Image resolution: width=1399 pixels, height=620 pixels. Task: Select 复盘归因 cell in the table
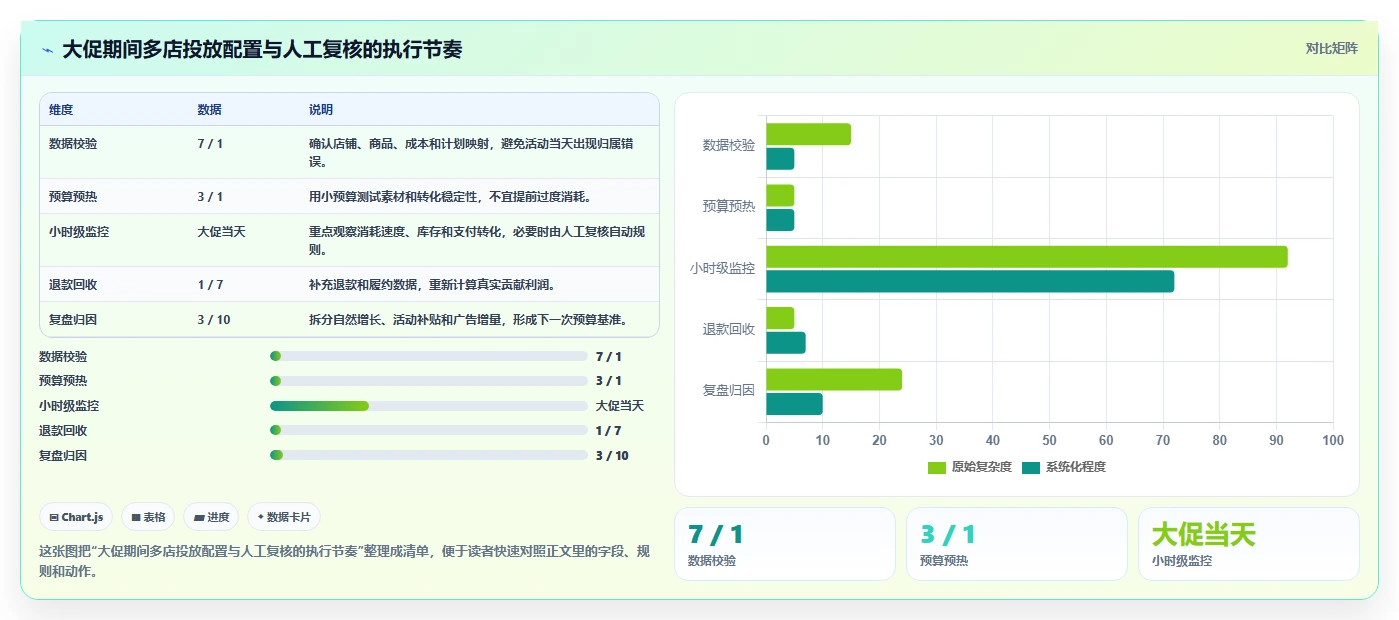coord(73,319)
